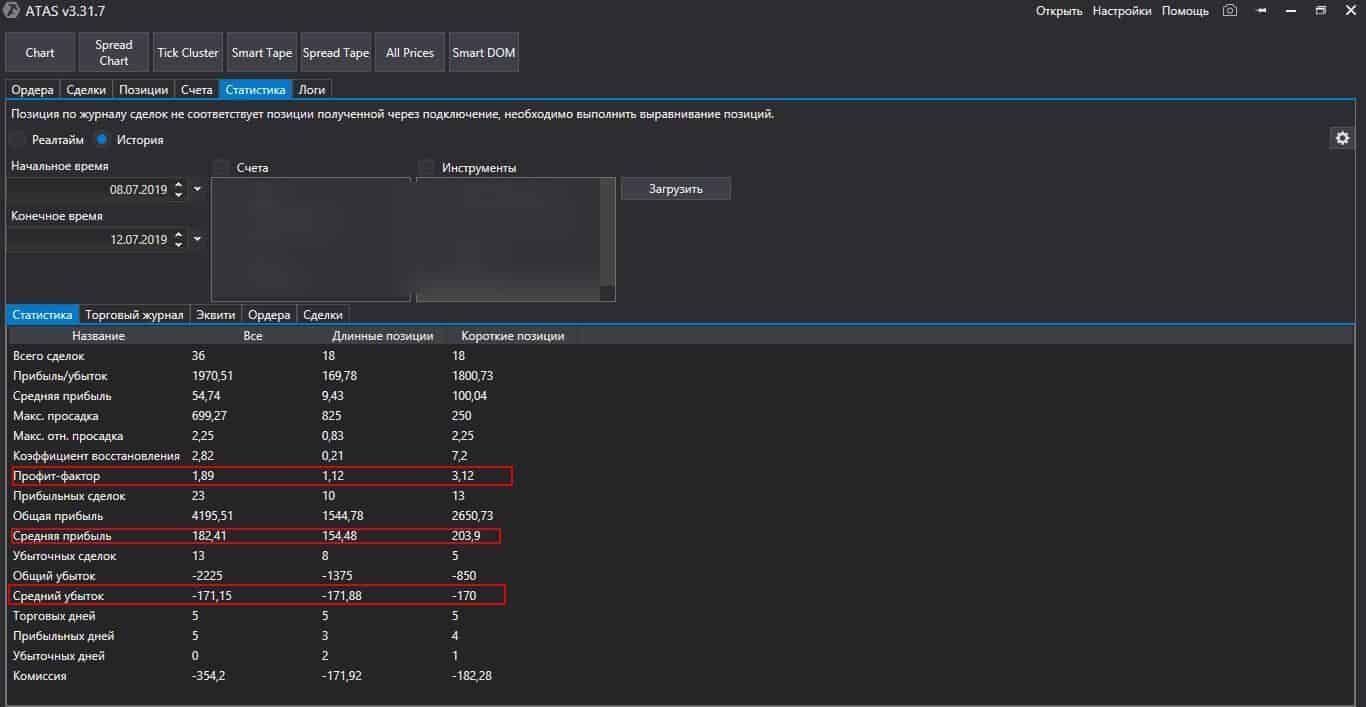Open the screenshot camera tool in title bar
The image size is (1366, 707).
[x=1229, y=10]
